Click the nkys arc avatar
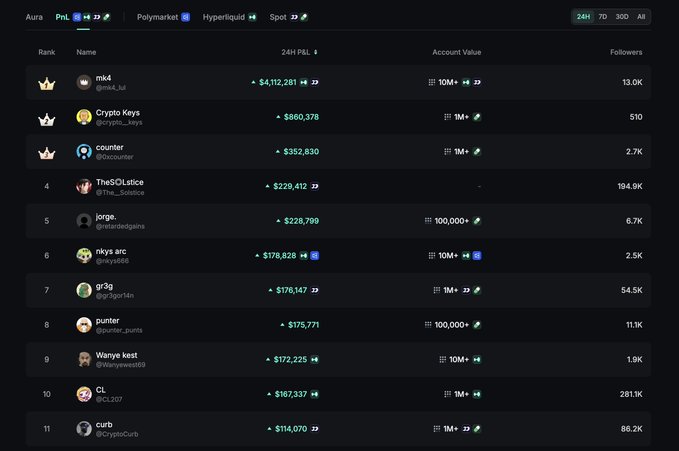The height and width of the screenshot is (451, 679). coord(84,256)
